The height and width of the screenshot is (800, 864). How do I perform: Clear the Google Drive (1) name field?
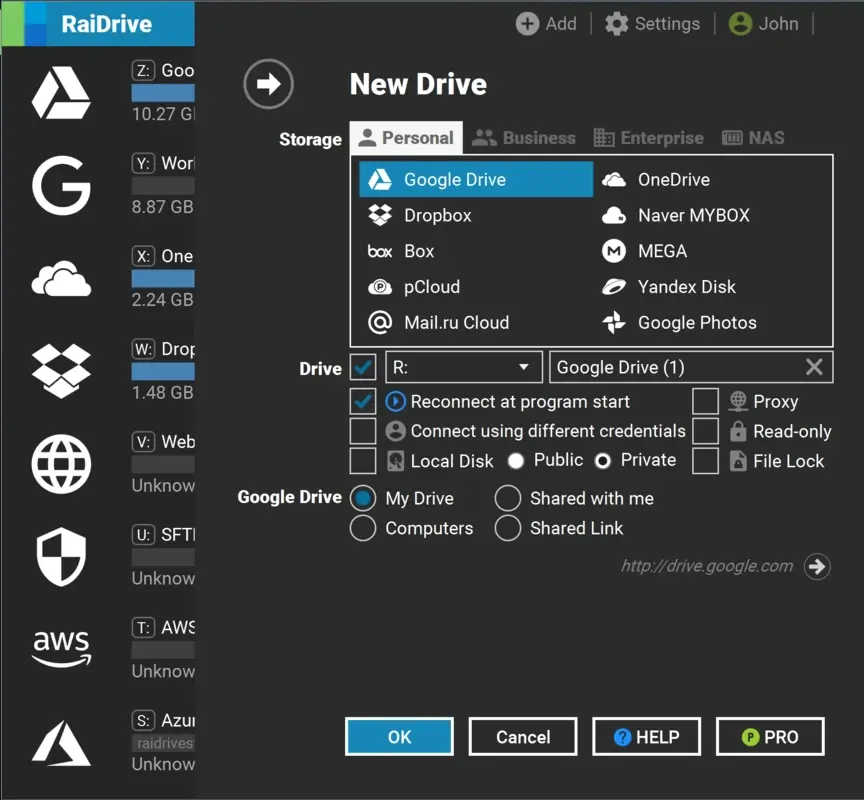click(x=814, y=367)
